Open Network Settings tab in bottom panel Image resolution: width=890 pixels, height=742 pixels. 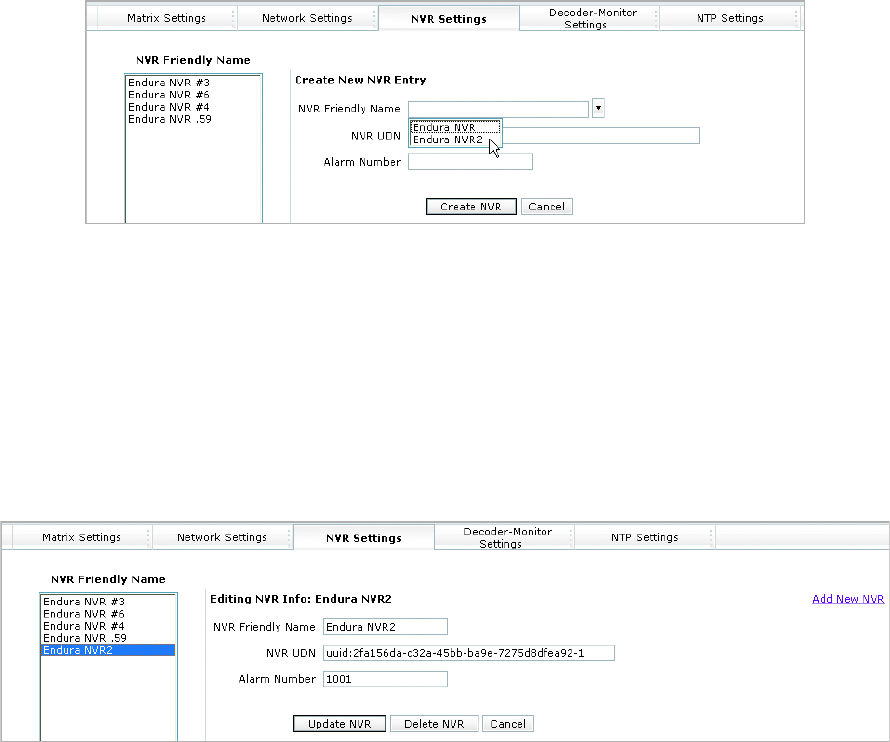coord(221,537)
